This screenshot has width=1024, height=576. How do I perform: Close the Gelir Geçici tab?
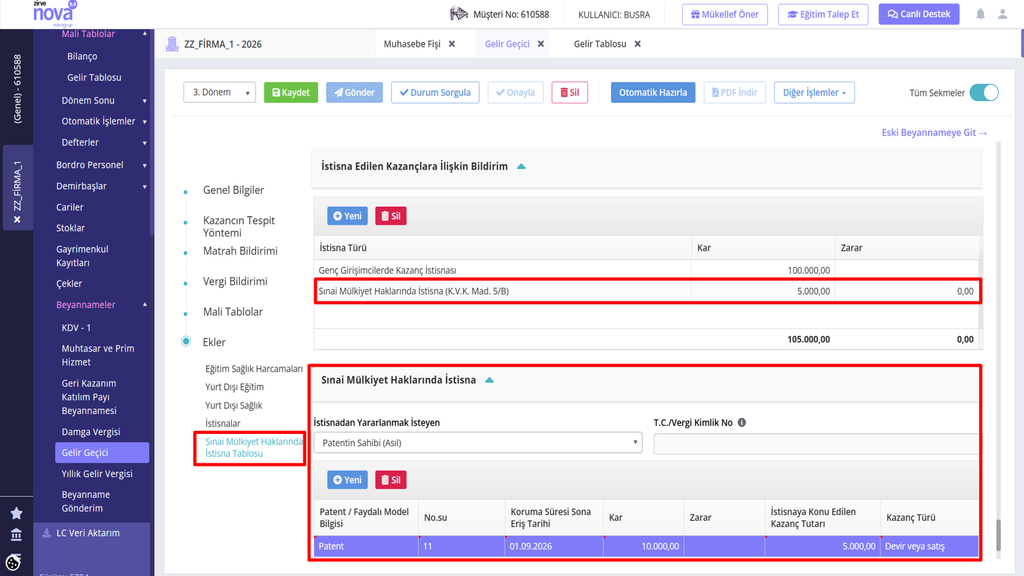point(541,44)
